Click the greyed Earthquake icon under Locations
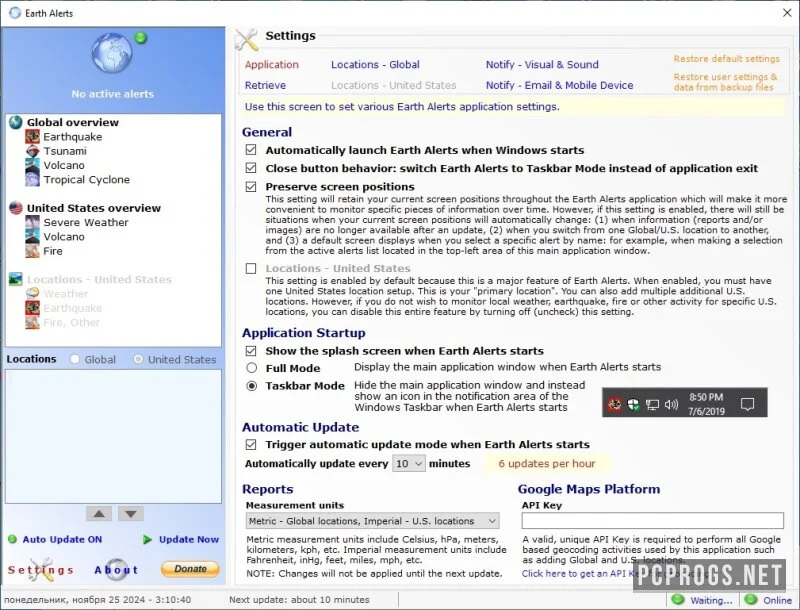Screen dimensions: 800x610 (x=33, y=308)
